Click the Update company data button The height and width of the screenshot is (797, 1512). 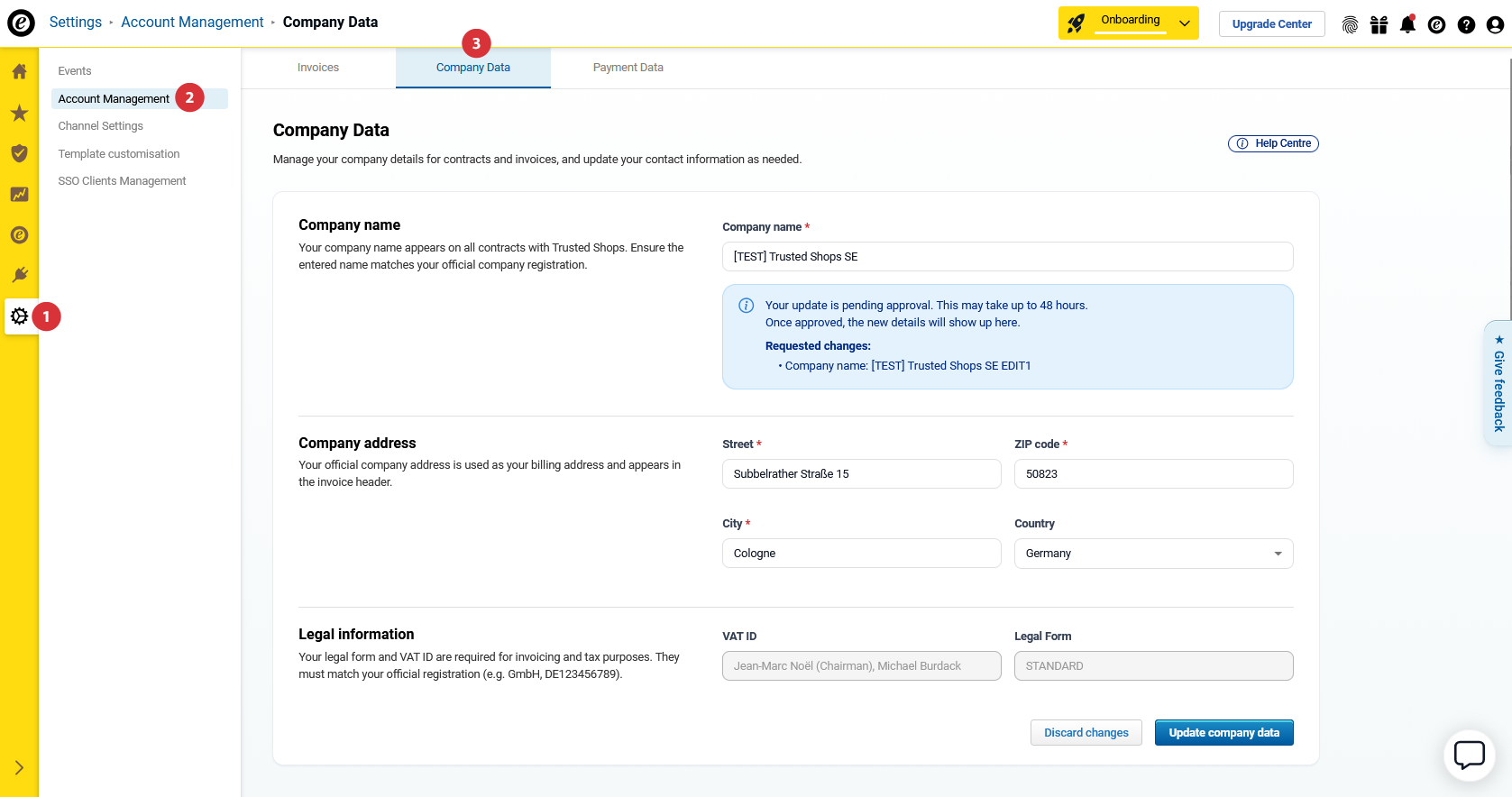point(1223,733)
